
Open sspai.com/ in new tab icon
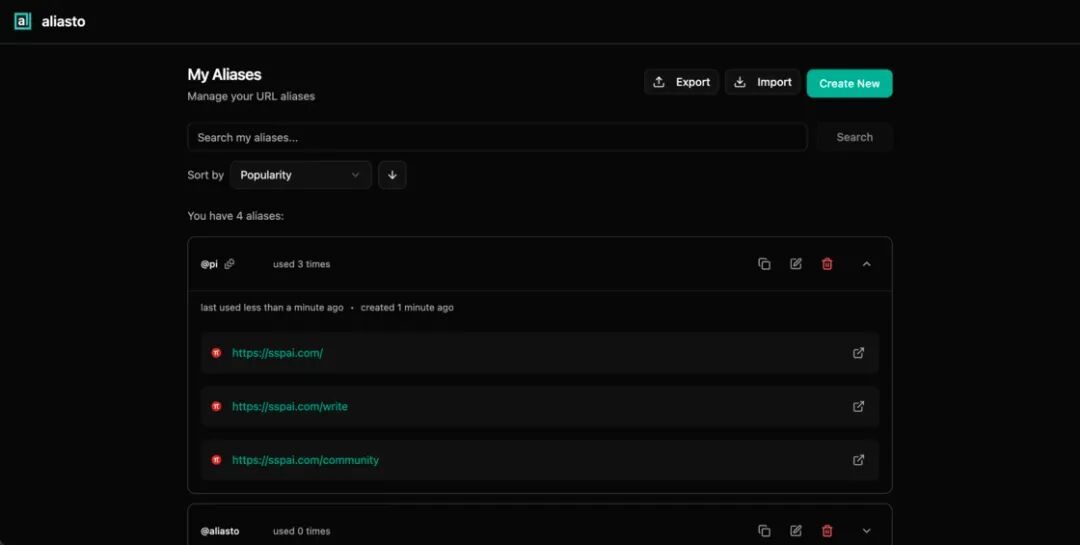click(858, 353)
